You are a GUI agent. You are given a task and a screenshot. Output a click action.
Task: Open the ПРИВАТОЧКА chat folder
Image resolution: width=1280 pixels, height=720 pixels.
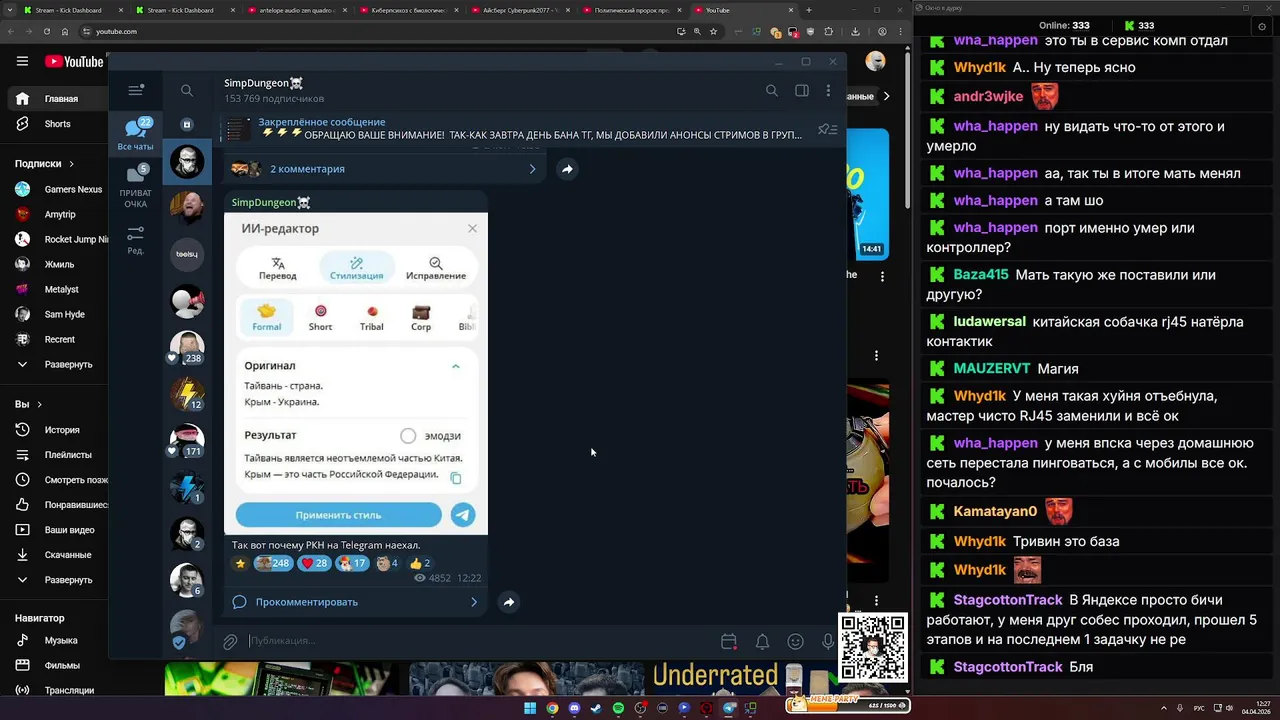(x=136, y=187)
